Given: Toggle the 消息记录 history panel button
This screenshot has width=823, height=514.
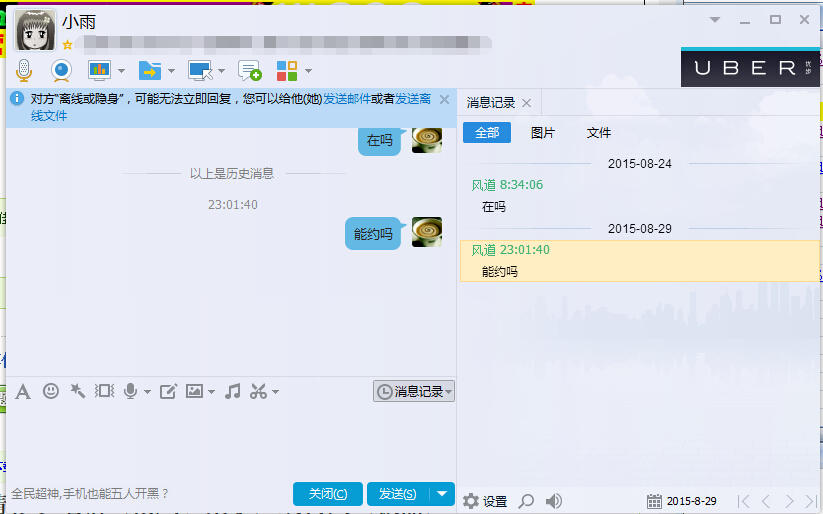Looking at the screenshot, I should (413, 391).
